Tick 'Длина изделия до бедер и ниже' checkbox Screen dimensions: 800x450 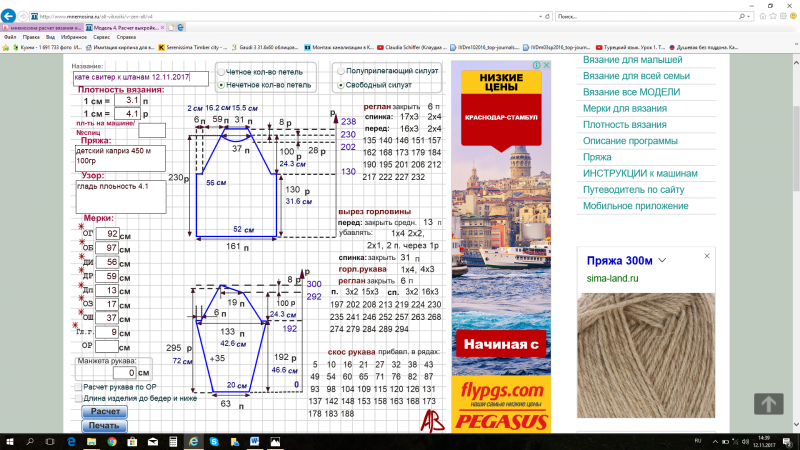(79, 398)
